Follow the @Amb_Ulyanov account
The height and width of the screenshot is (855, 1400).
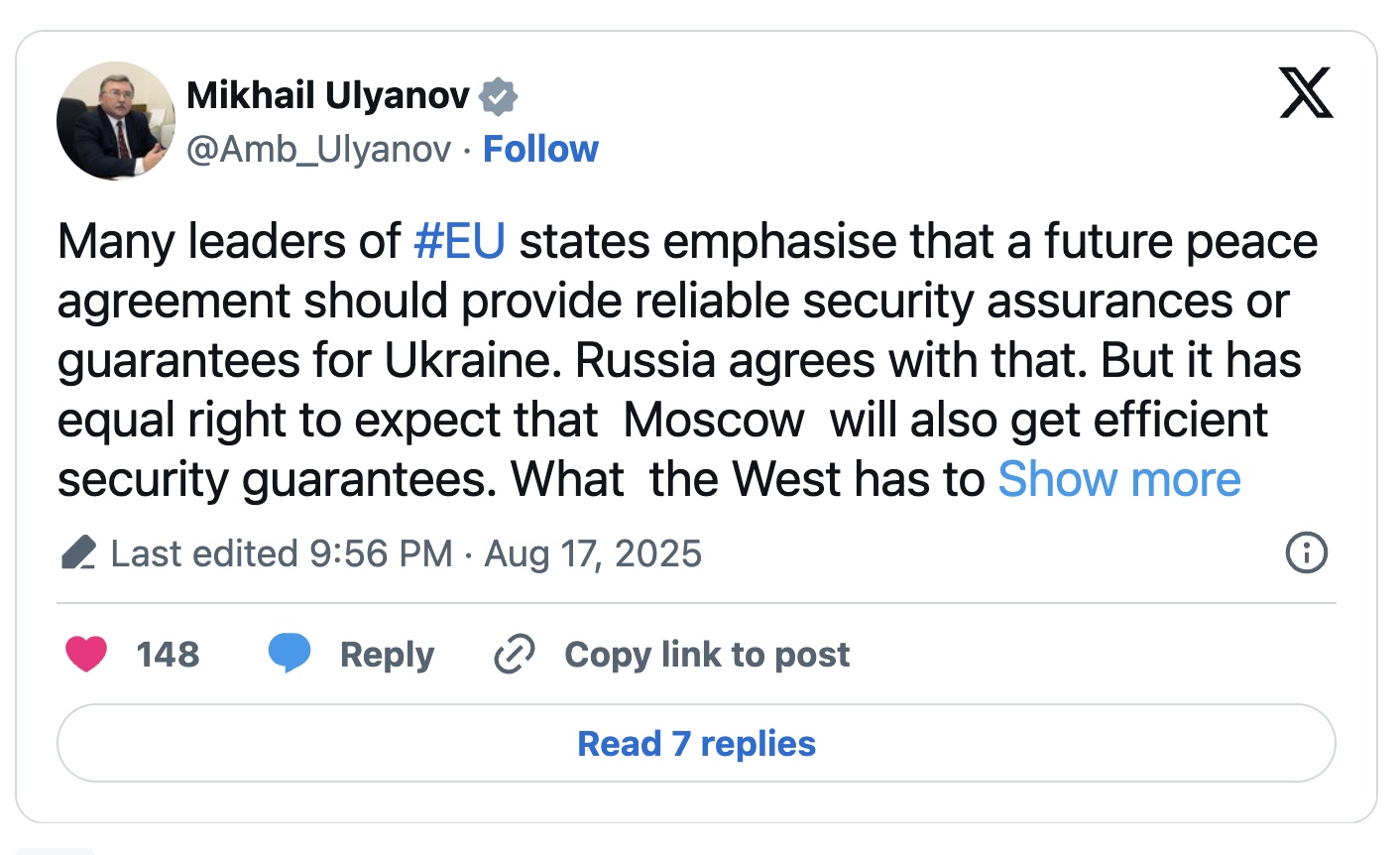coord(540,149)
